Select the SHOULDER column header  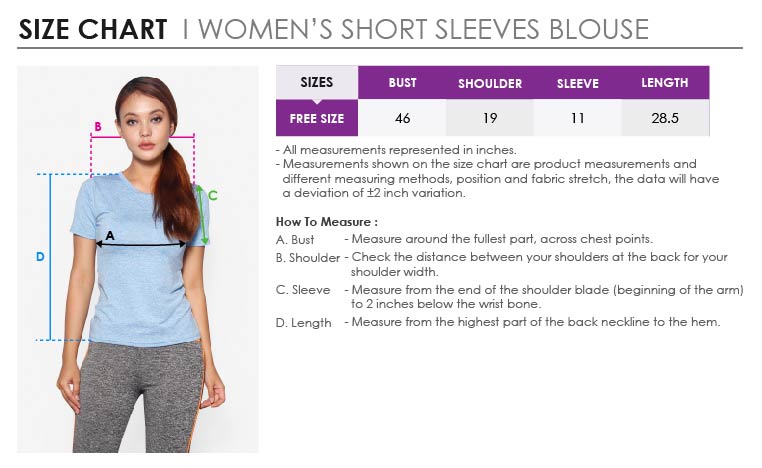490,83
